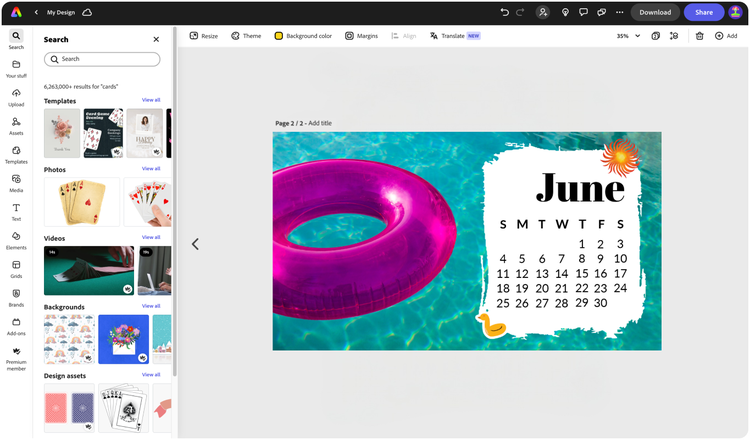Viewport: 750px width, 440px height.
Task: Open the more options ellipsis menu
Action: [x=619, y=12]
